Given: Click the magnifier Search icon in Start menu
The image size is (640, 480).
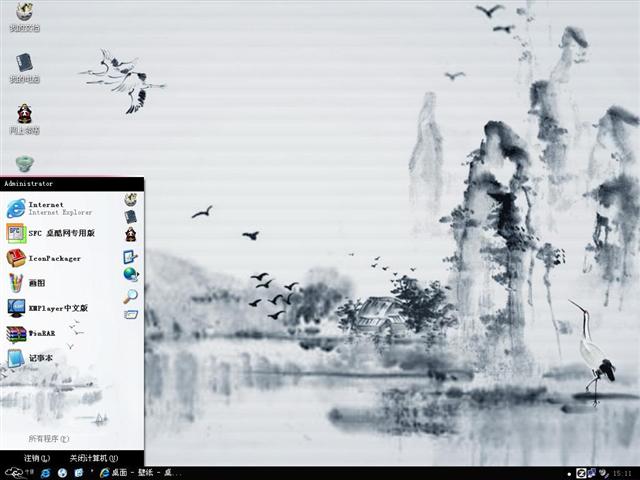Looking at the screenshot, I should (130, 296).
